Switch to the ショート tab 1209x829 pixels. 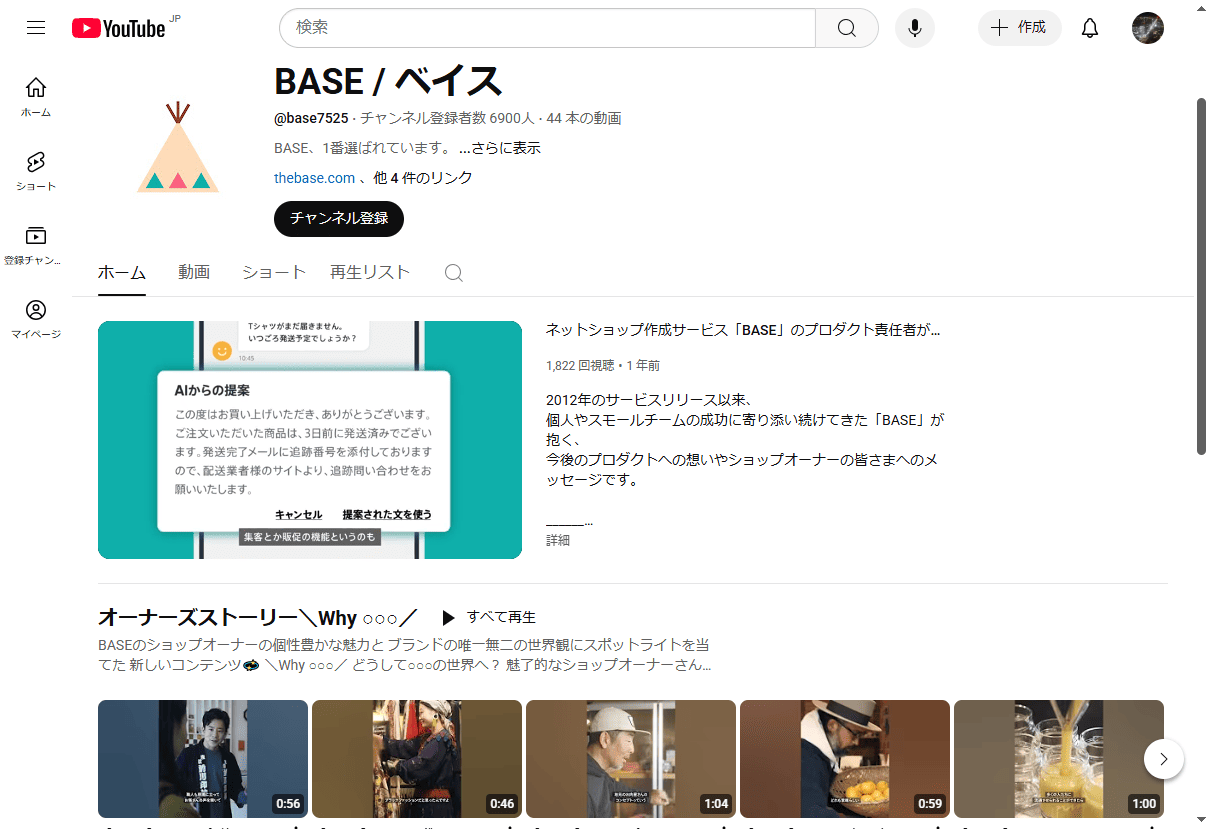tap(274, 273)
